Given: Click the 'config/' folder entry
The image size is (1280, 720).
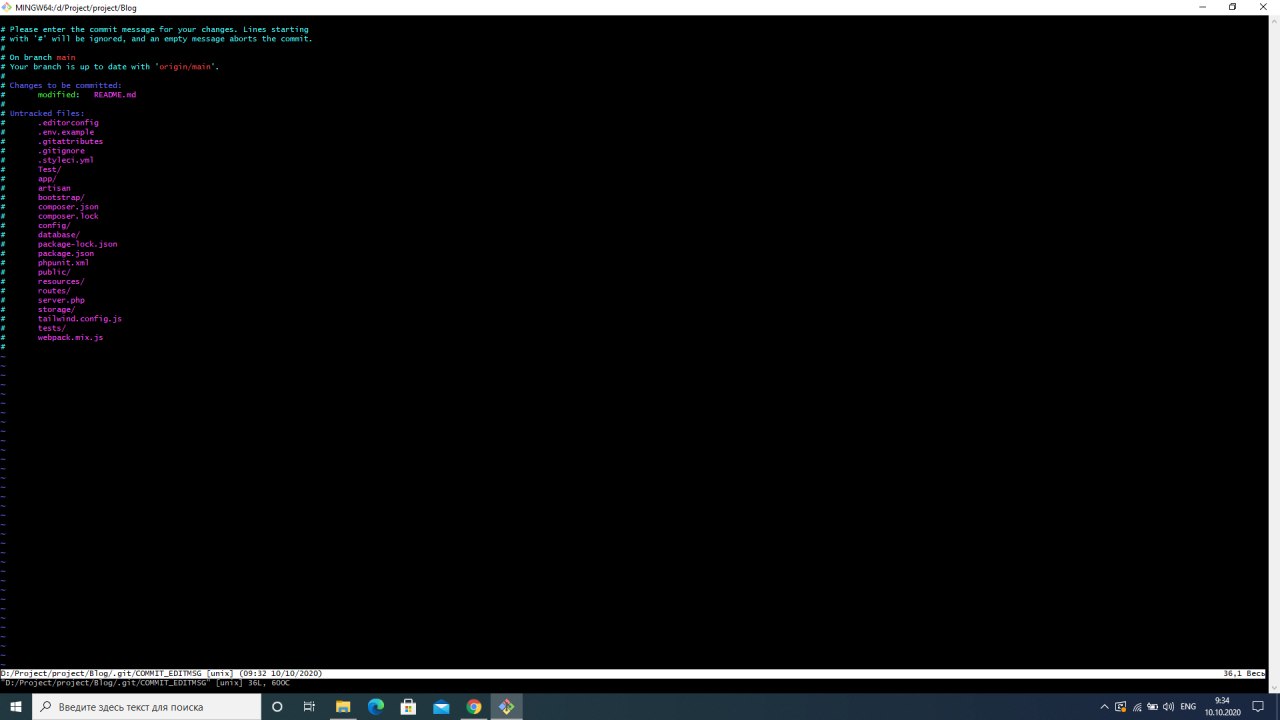Looking at the screenshot, I should 54,225.
